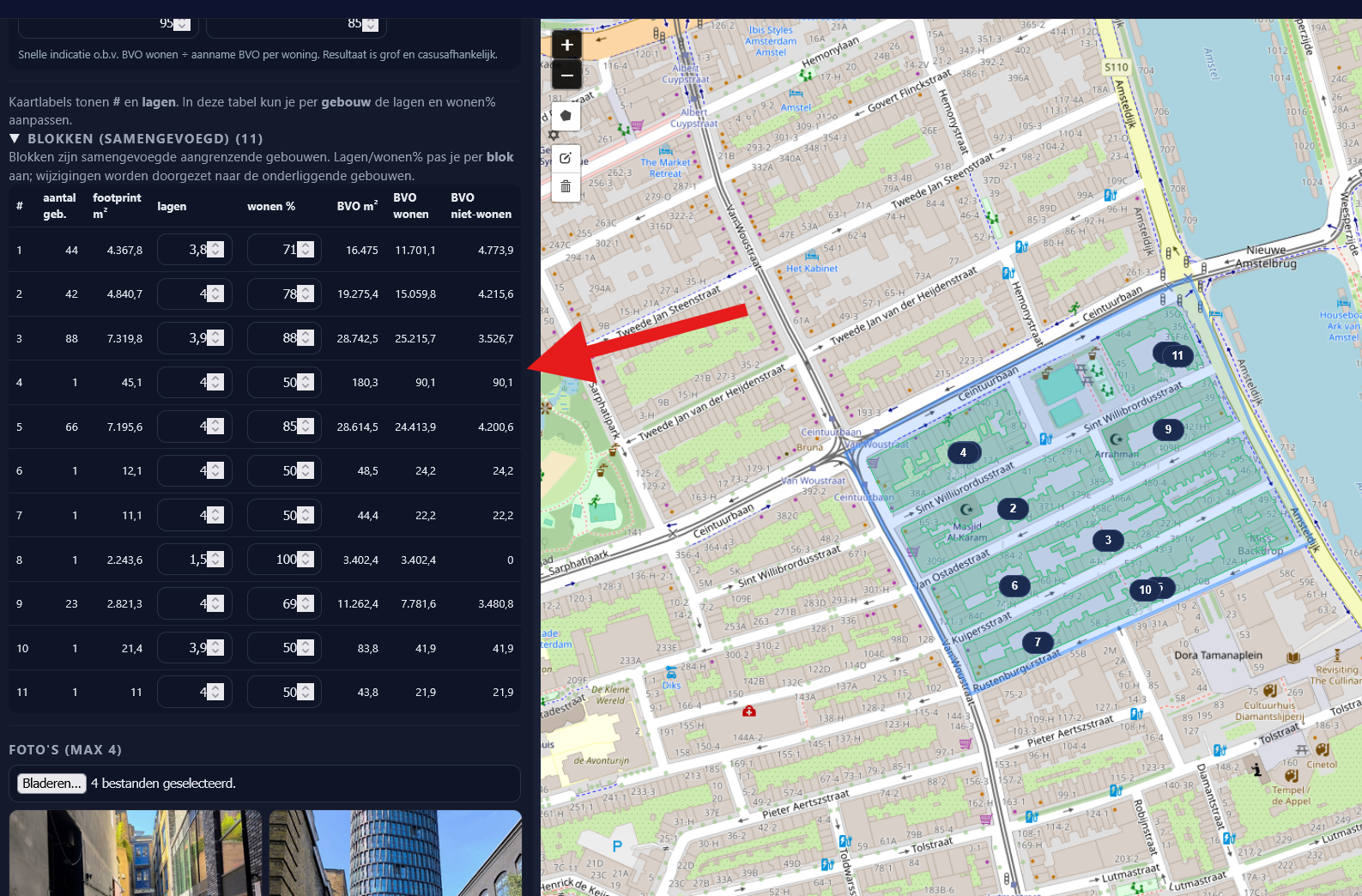Open the round tower photo thumbnail
The height and width of the screenshot is (896, 1362).
coord(396,853)
